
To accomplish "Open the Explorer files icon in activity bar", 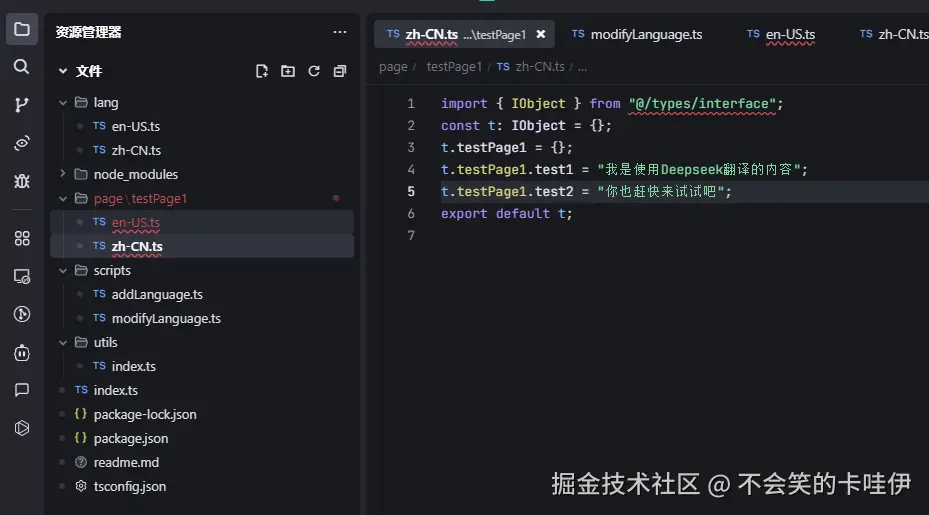I will (22, 29).
